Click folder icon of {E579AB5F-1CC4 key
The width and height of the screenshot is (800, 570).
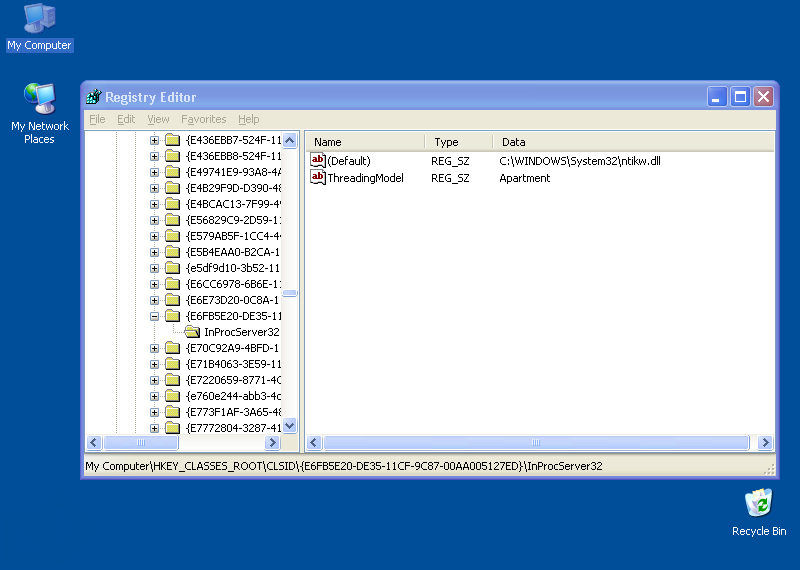[172, 236]
